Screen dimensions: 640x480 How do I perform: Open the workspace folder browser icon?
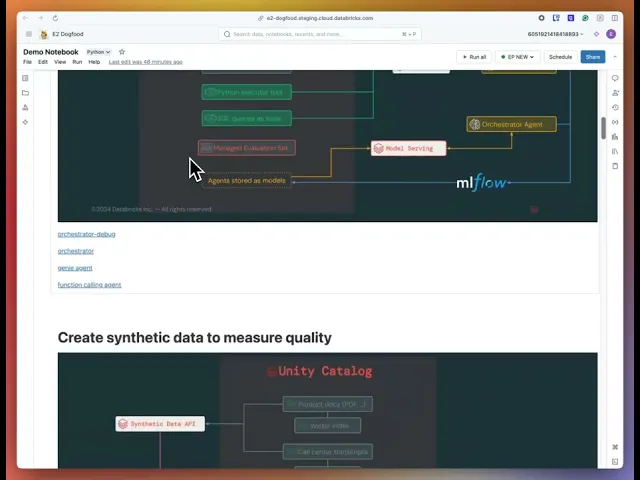click(x=25, y=93)
